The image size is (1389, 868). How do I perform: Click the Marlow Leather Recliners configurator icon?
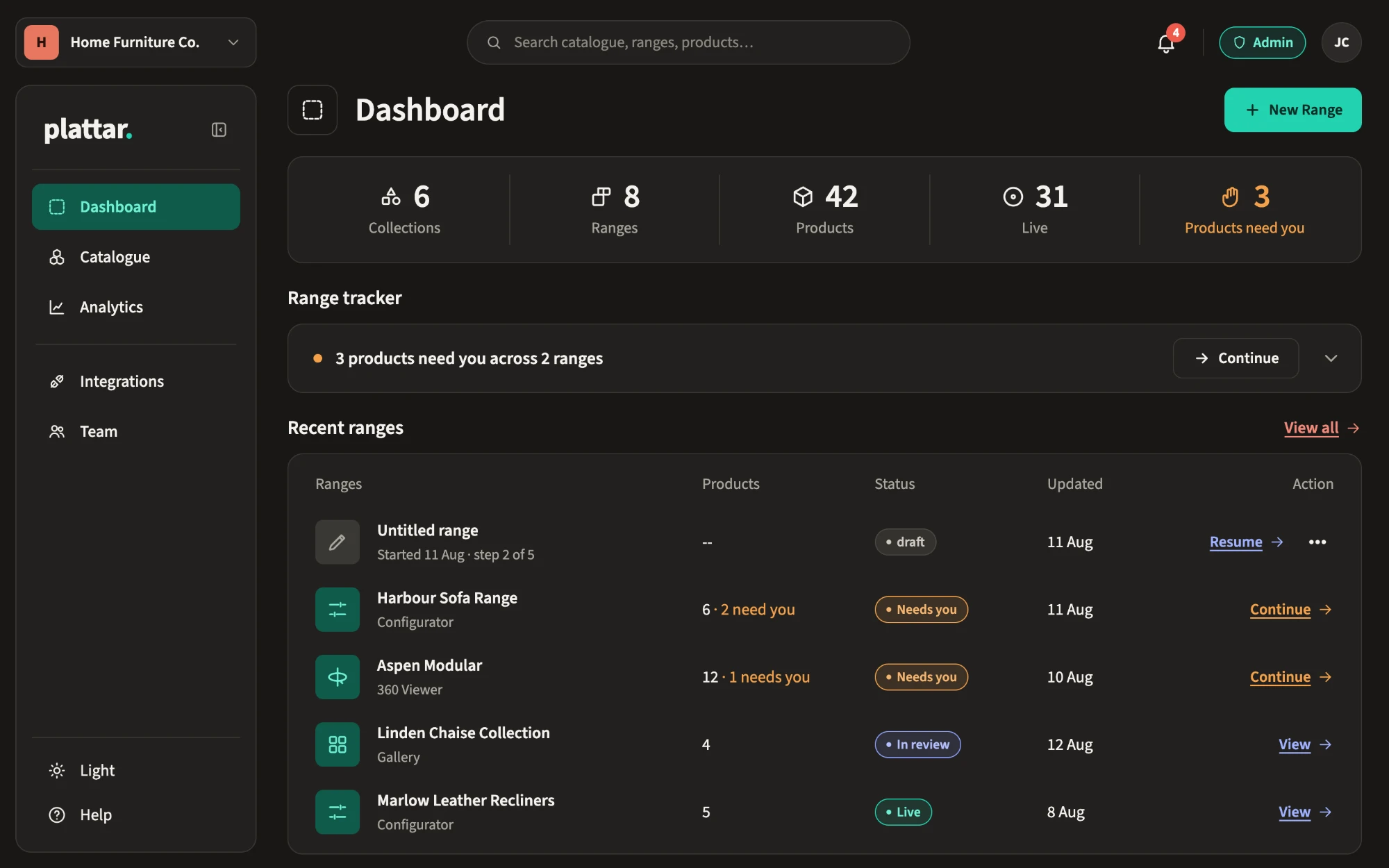coord(338,812)
